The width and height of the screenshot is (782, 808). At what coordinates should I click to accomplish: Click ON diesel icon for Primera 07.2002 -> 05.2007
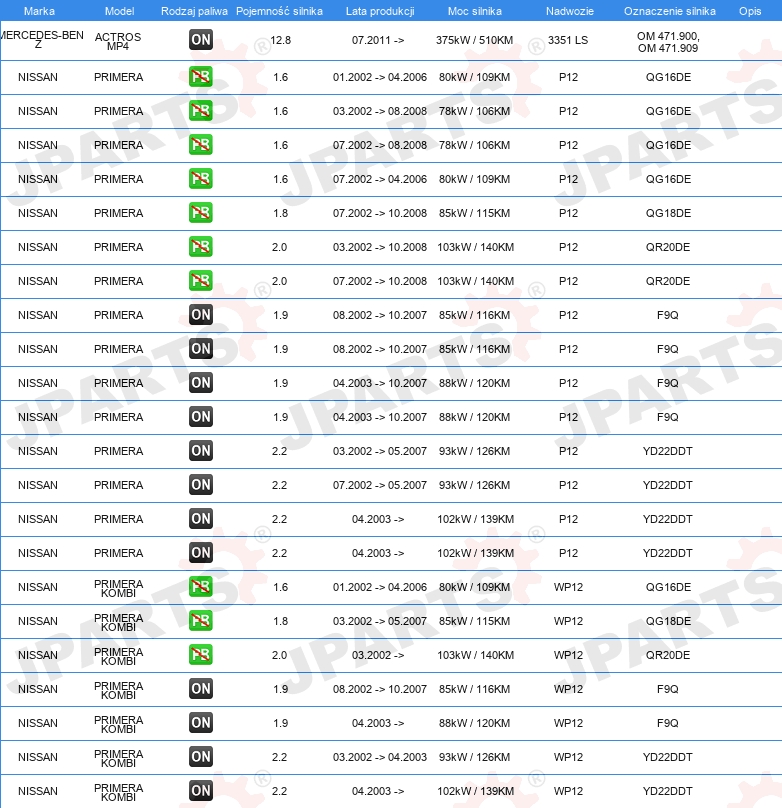(x=200, y=485)
